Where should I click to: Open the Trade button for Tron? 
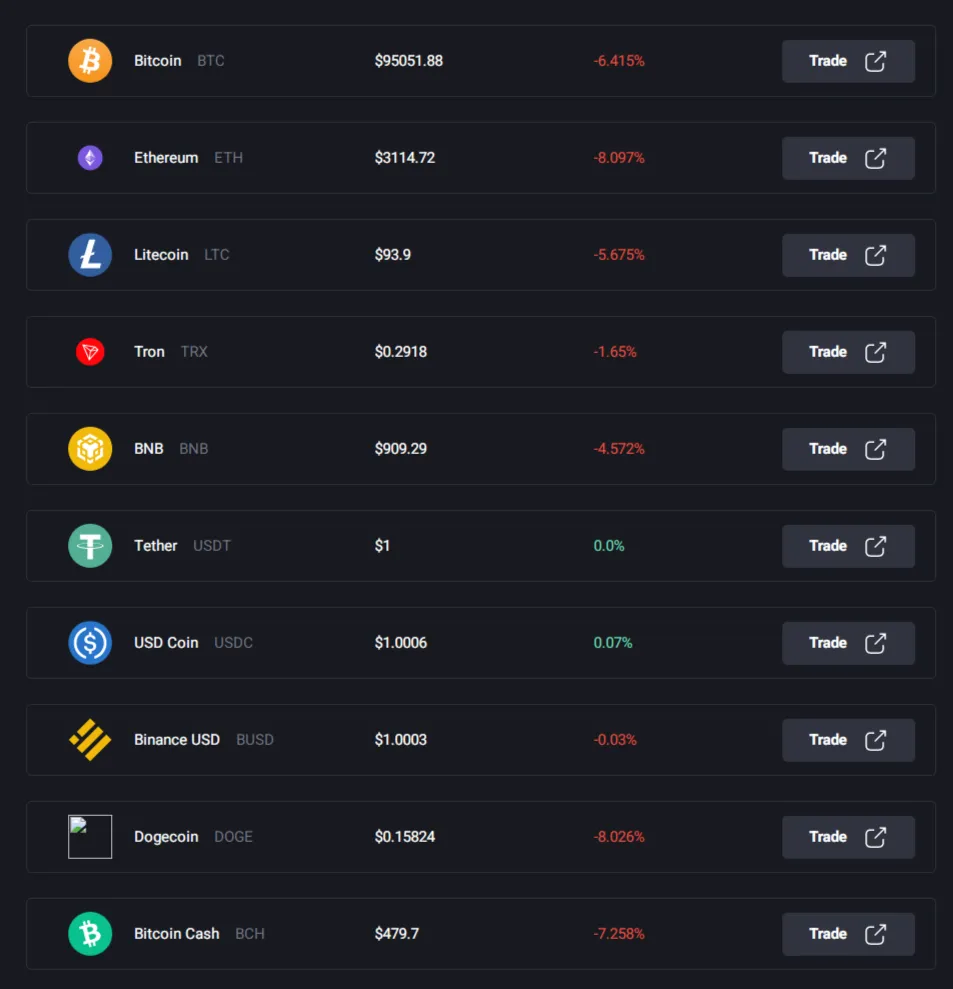point(848,352)
